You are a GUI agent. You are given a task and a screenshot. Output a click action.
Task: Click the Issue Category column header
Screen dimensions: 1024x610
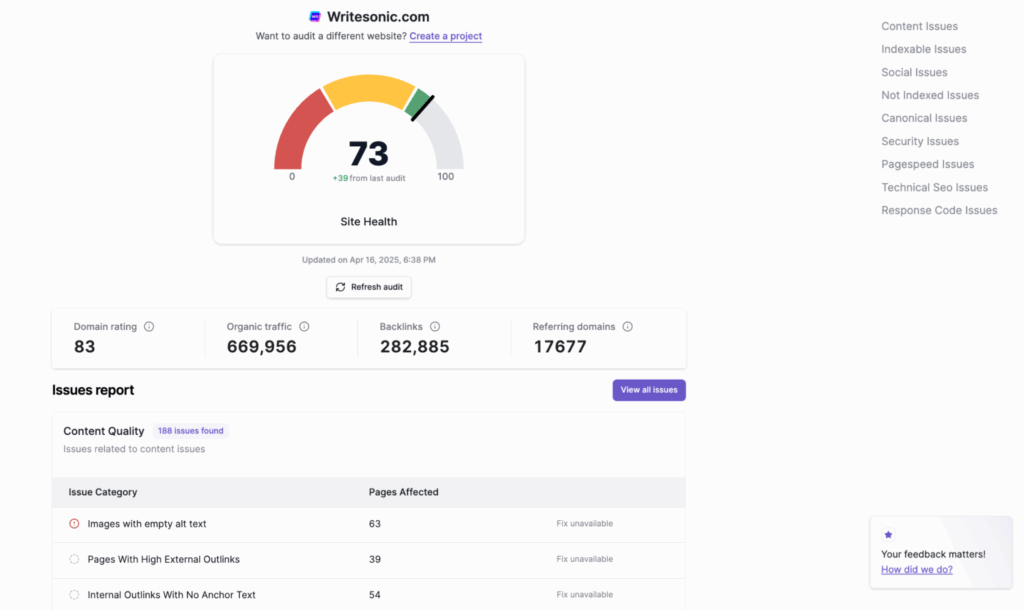[103, 492]
